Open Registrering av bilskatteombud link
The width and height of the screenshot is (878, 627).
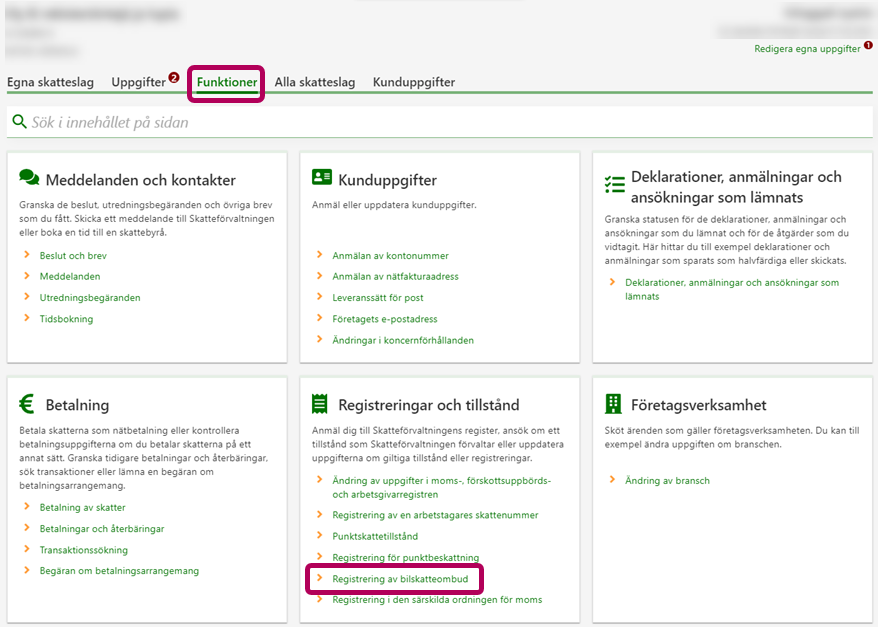tap(400, 579)
